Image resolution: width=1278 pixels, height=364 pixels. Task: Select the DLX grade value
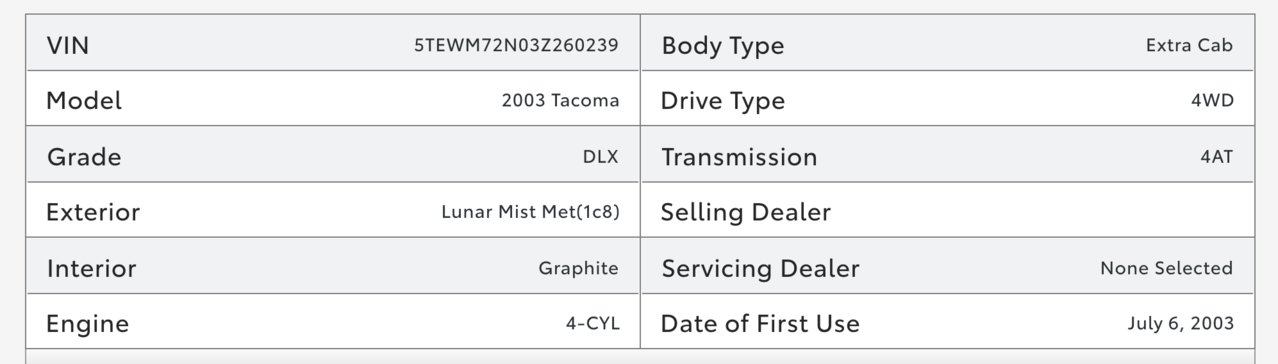click(x=601, y=157)
